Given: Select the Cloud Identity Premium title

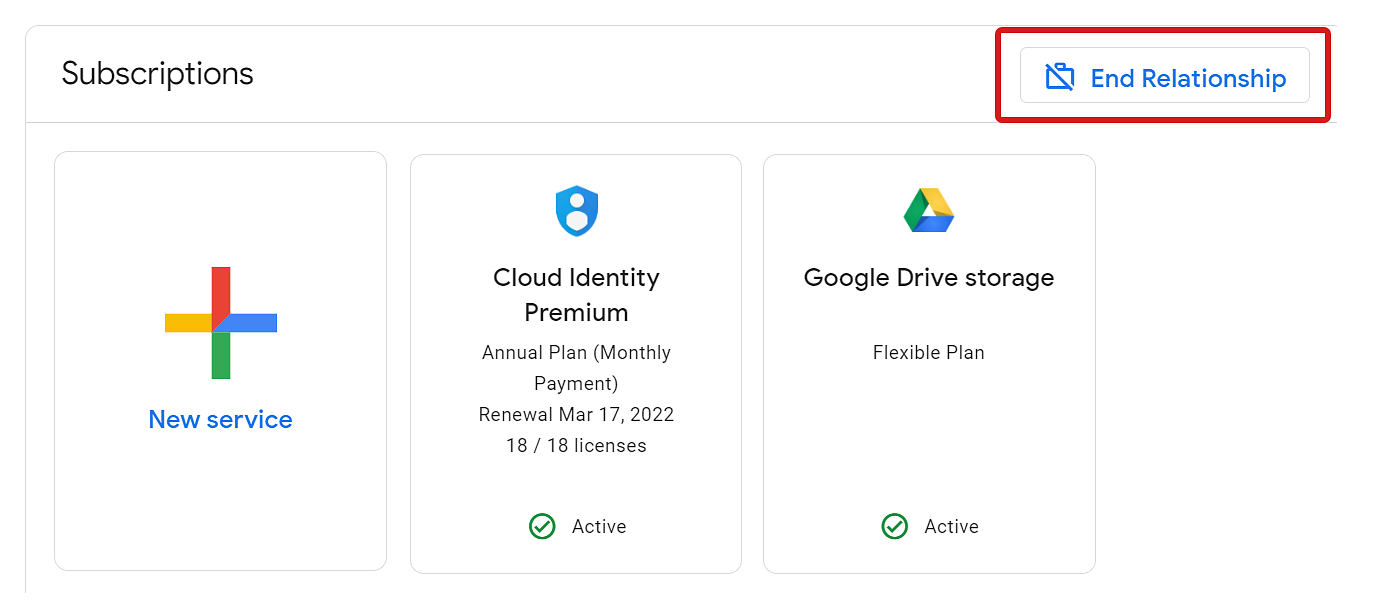Looking at the screenshot, I should coord(576,295).
